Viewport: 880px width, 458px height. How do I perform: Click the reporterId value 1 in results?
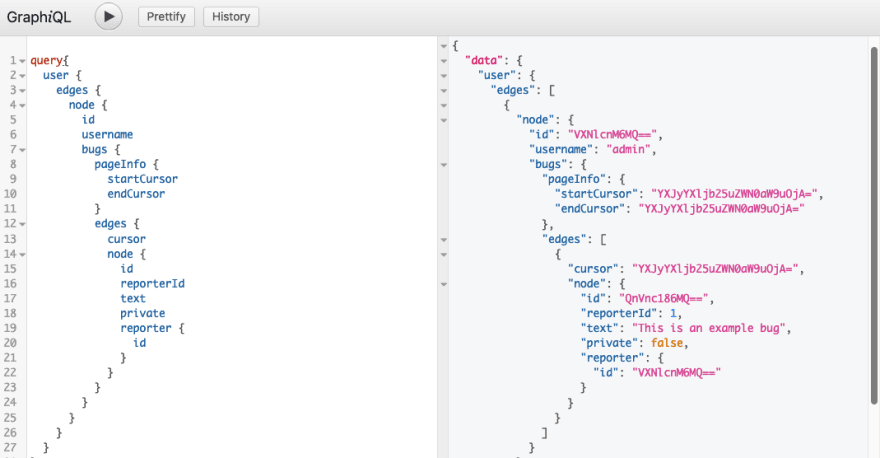[x=673, y=313]
